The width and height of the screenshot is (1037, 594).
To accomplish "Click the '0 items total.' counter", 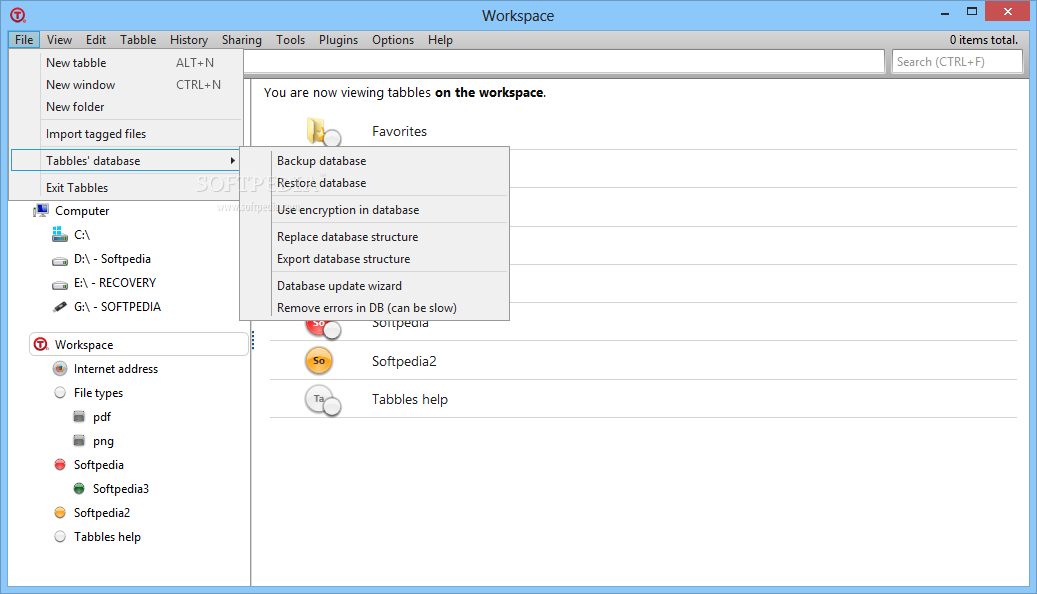I will click(x=983, y=40).
